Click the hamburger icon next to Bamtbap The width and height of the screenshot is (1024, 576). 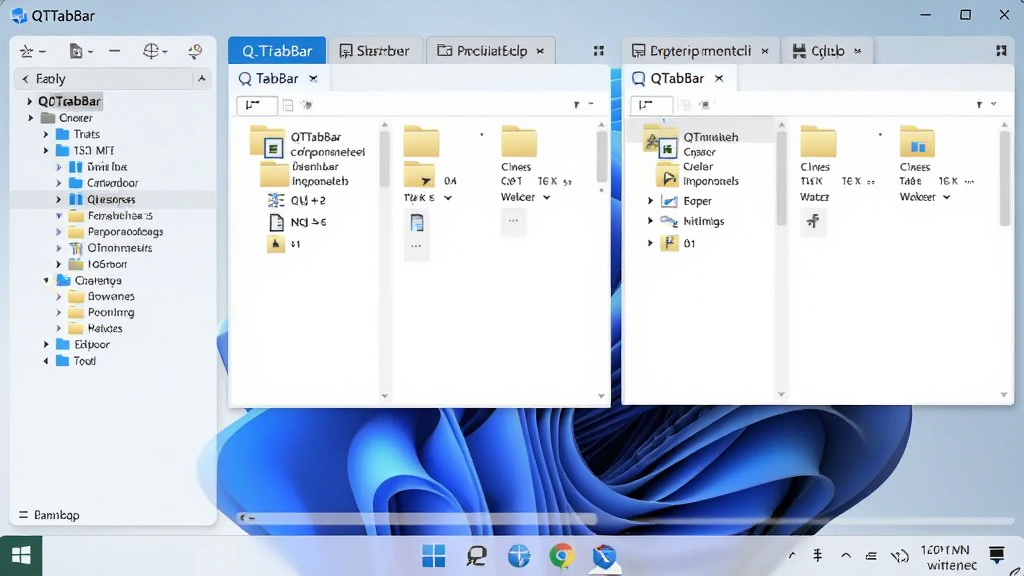click(x=24, y=515)
